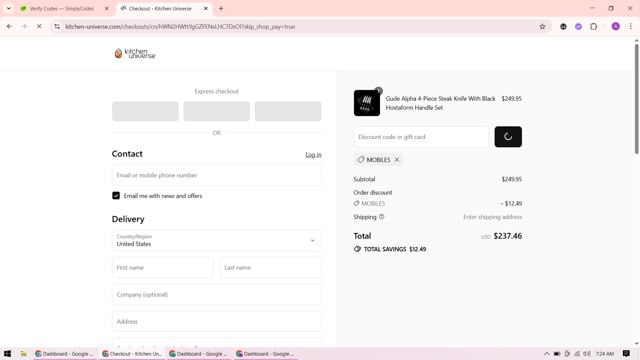The width and height of the screenshot is (640, 360).
Task: Click the TOTAL SAVINGS tag icon
Action: (x=357, y=249)
